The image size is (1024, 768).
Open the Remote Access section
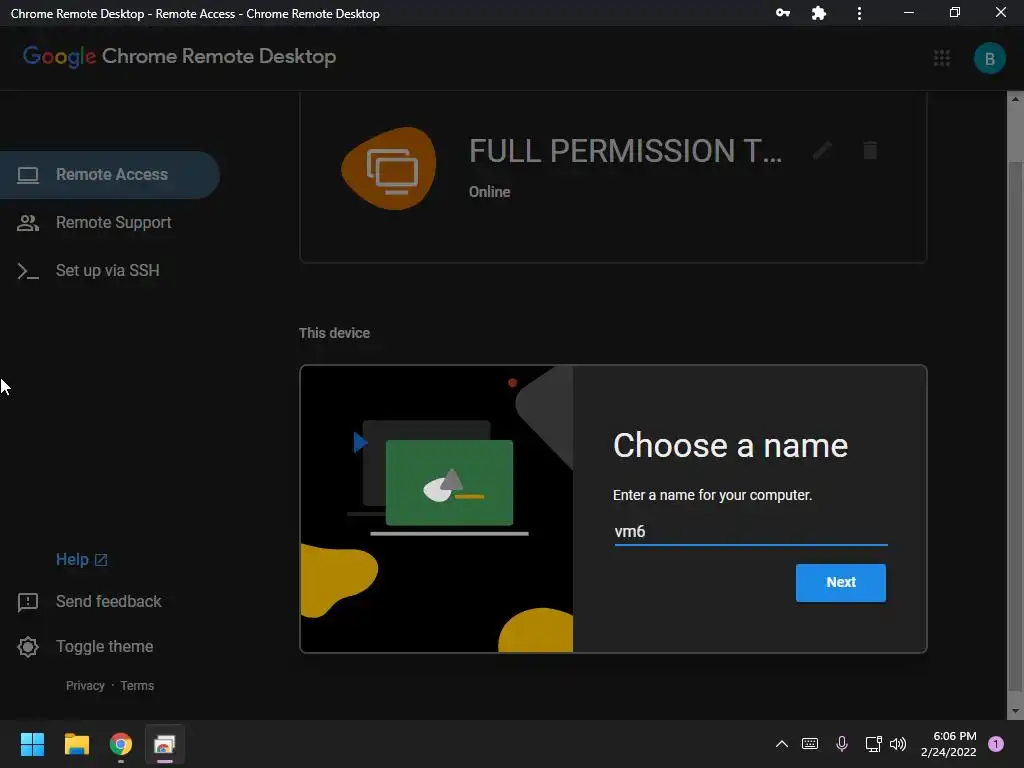coord(108,175)
